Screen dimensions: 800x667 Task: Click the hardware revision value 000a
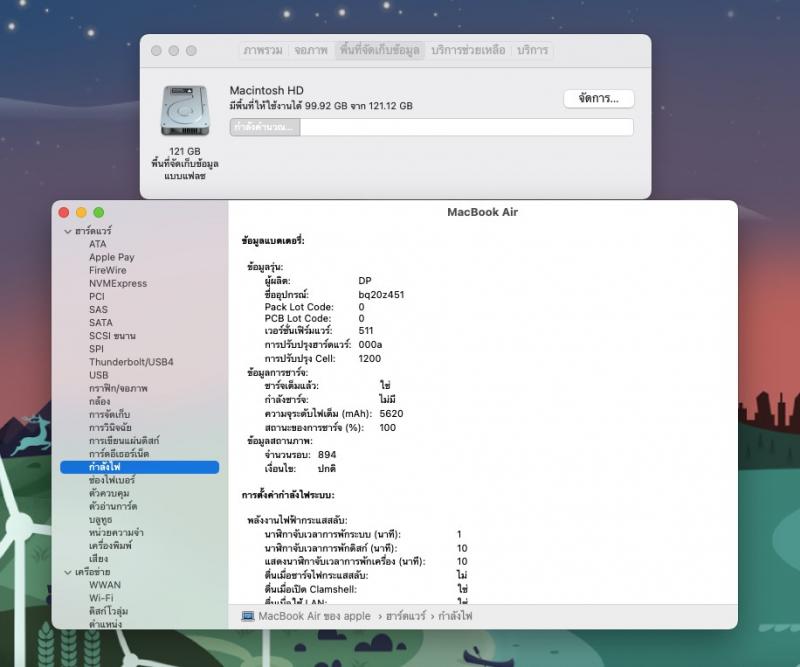pos(370,344)
